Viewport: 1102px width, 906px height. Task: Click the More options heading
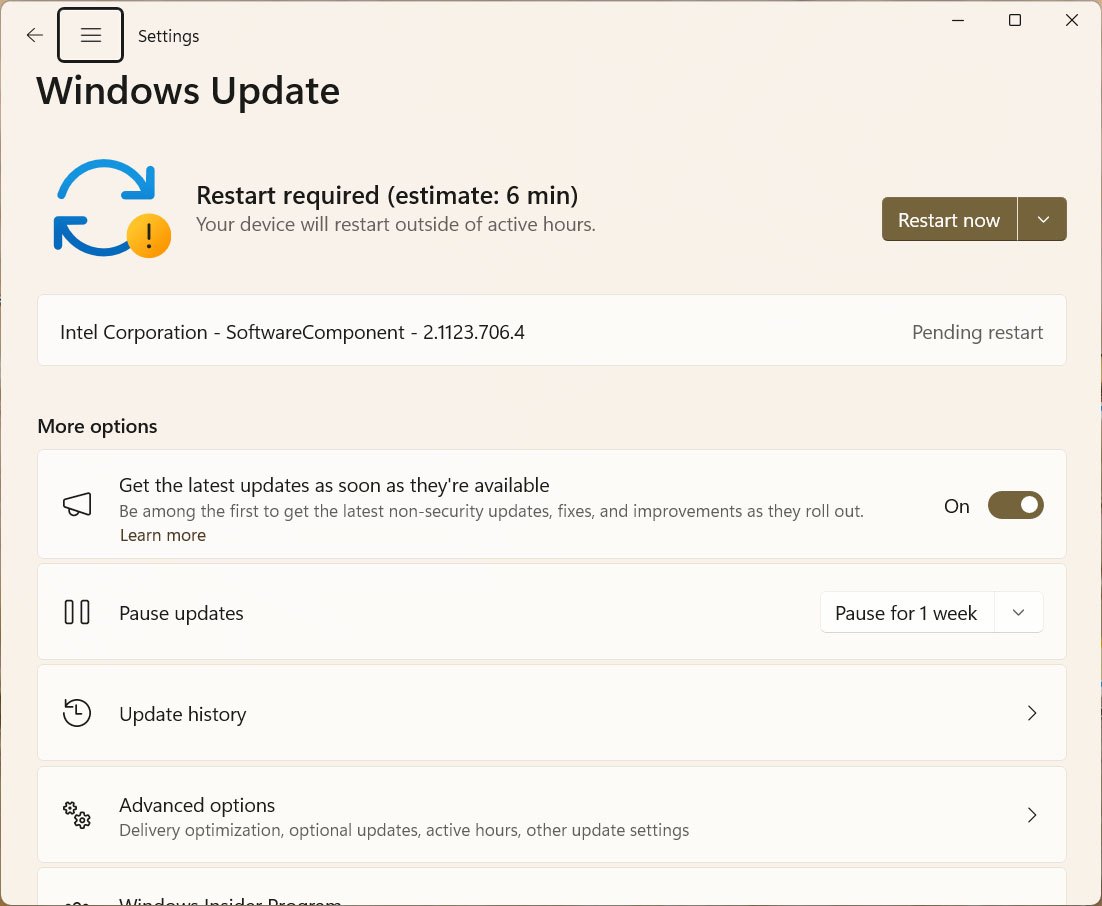coord(97,427)
